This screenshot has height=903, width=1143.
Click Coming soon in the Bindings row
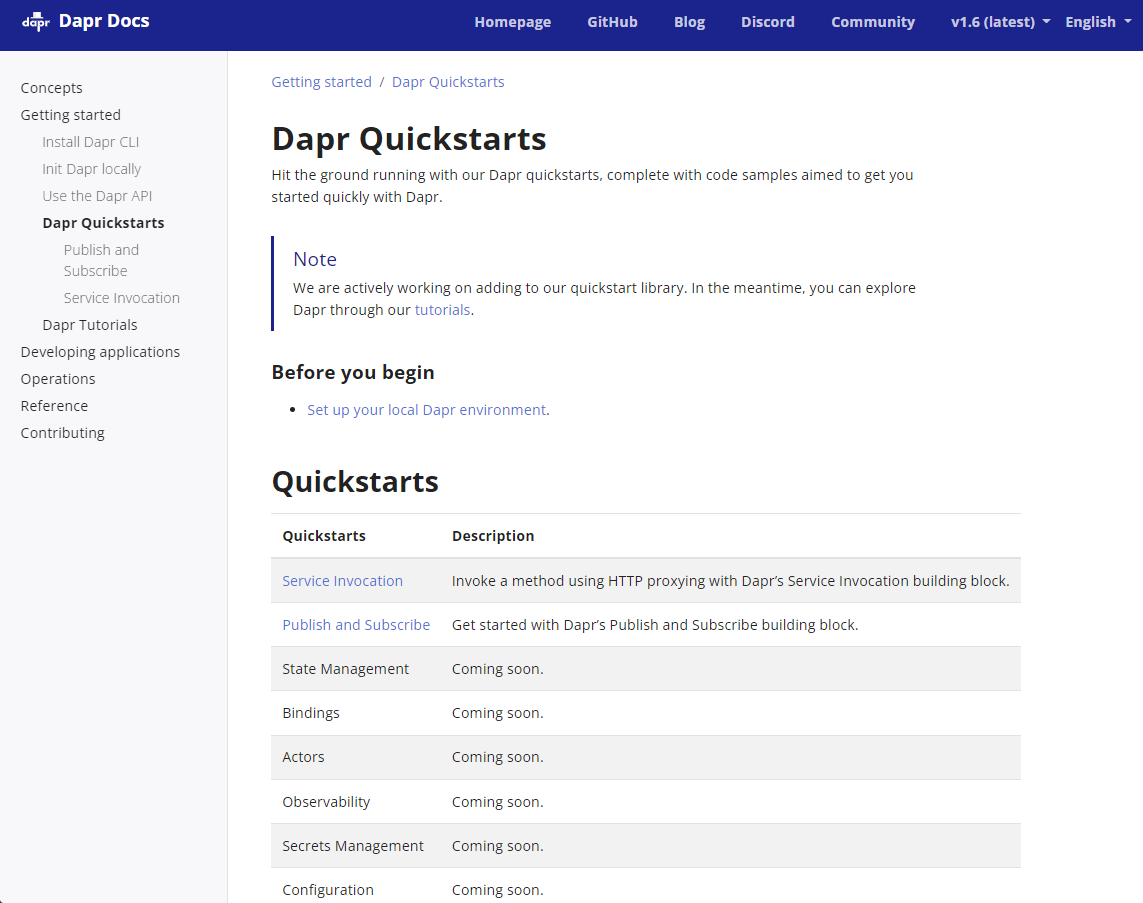click(x=498, y=713)
